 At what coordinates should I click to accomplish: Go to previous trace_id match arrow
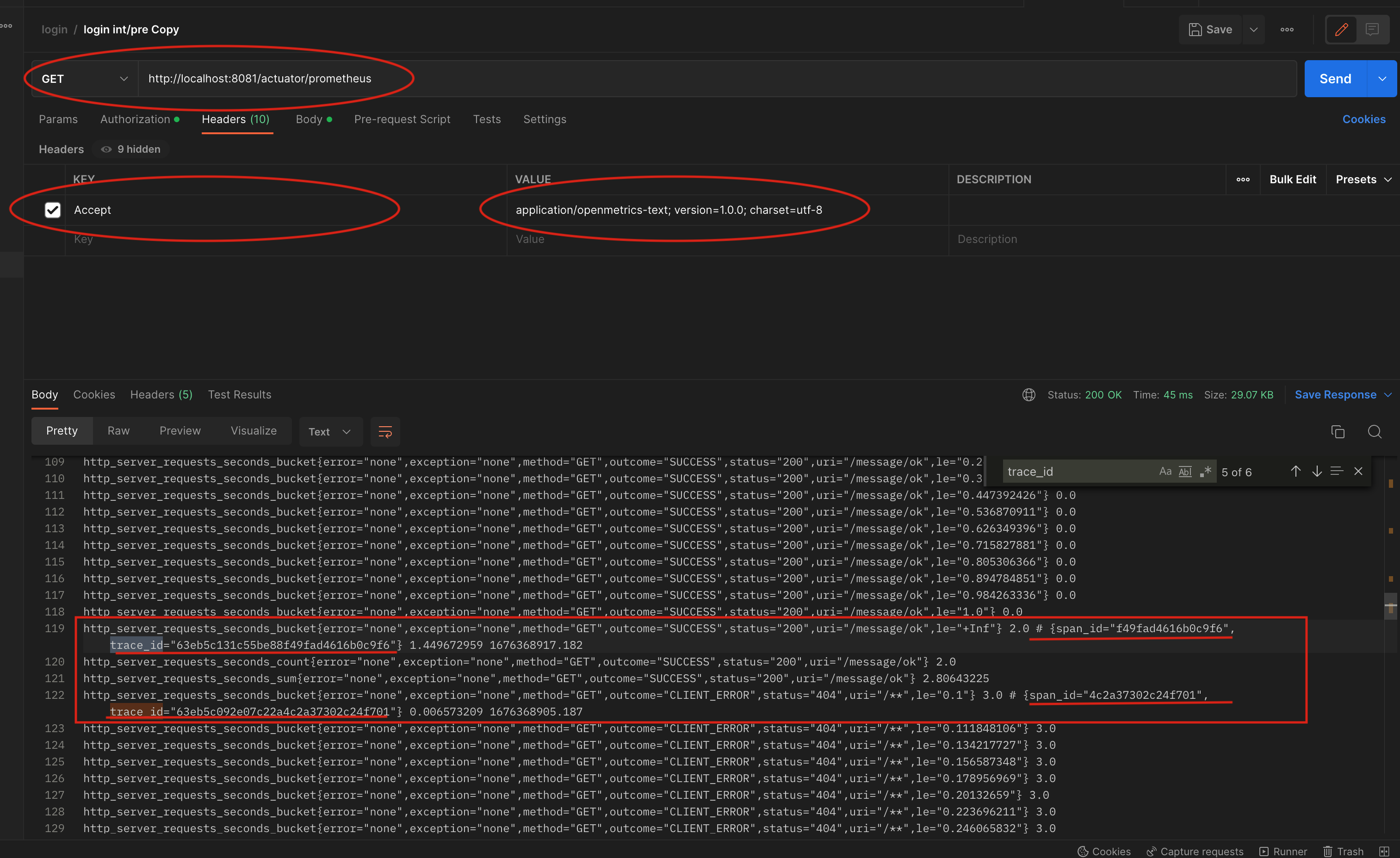click(1295, 471)
